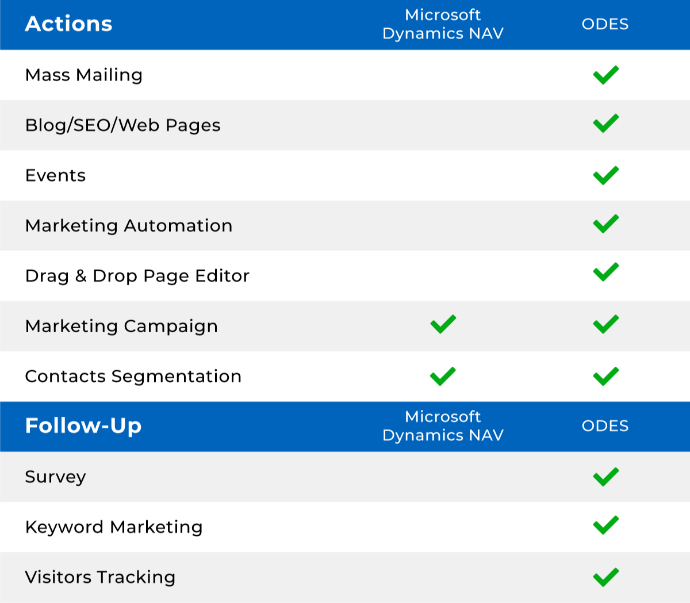The height and width of the screenshot is (603, 690).
Task: Select the Actions section header
Action: pos(69,24)
